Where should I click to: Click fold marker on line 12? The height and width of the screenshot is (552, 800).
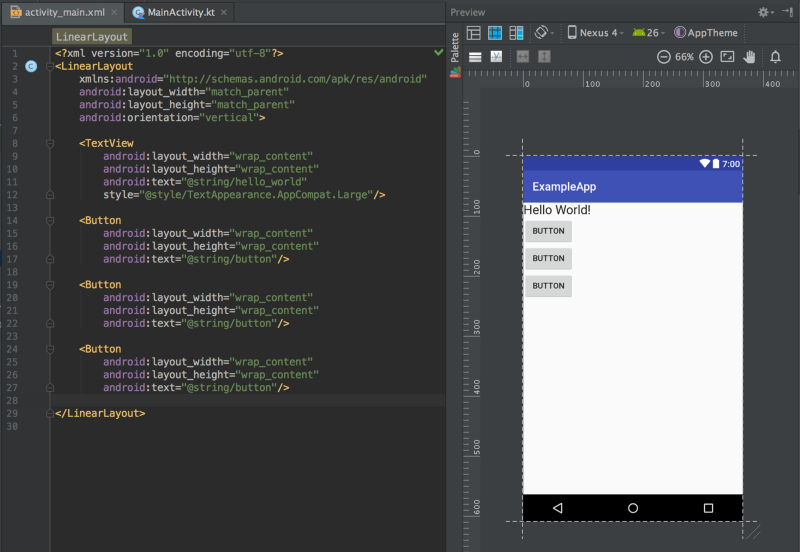50,195
